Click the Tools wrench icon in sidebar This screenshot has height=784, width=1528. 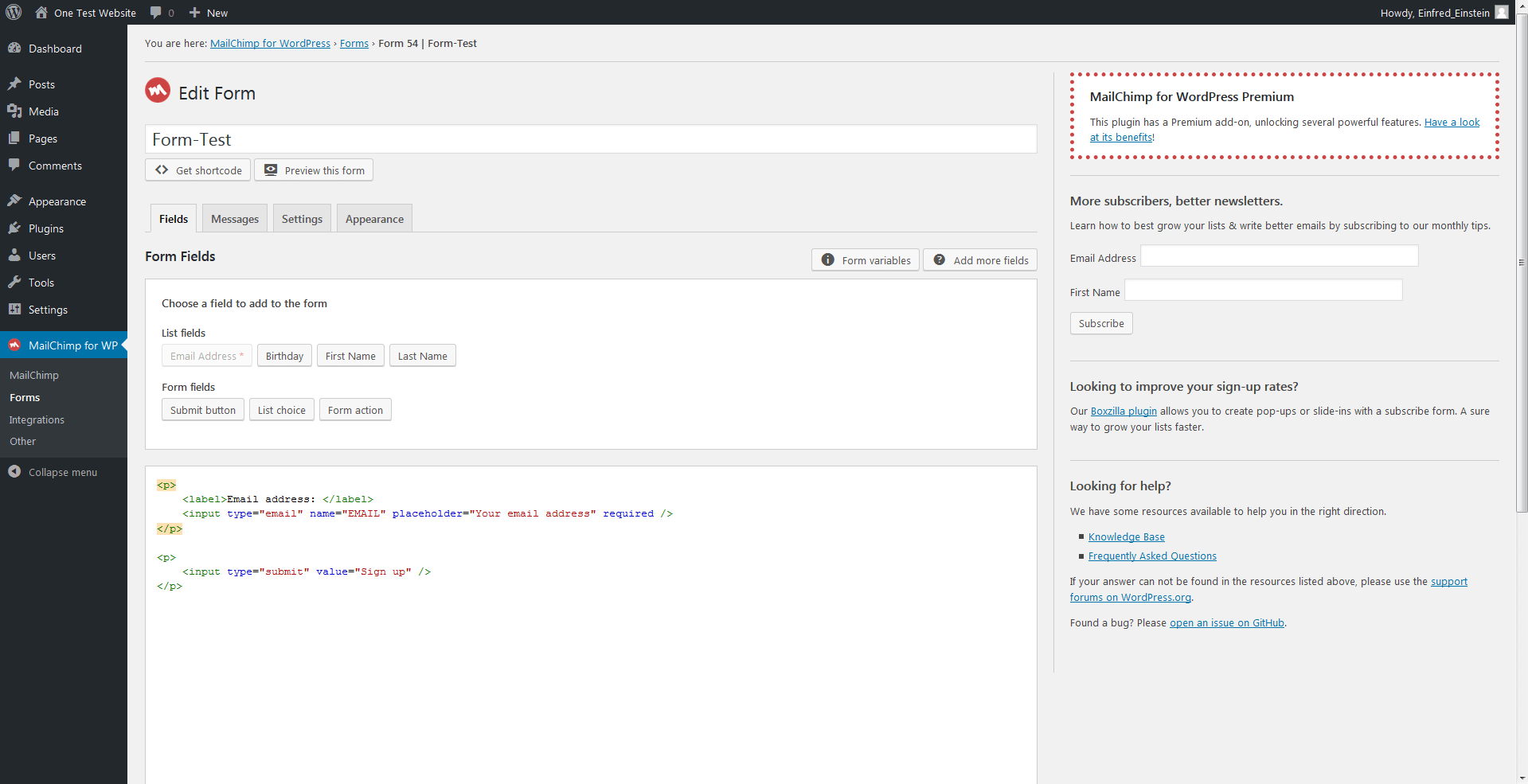[x=14, y=283]
